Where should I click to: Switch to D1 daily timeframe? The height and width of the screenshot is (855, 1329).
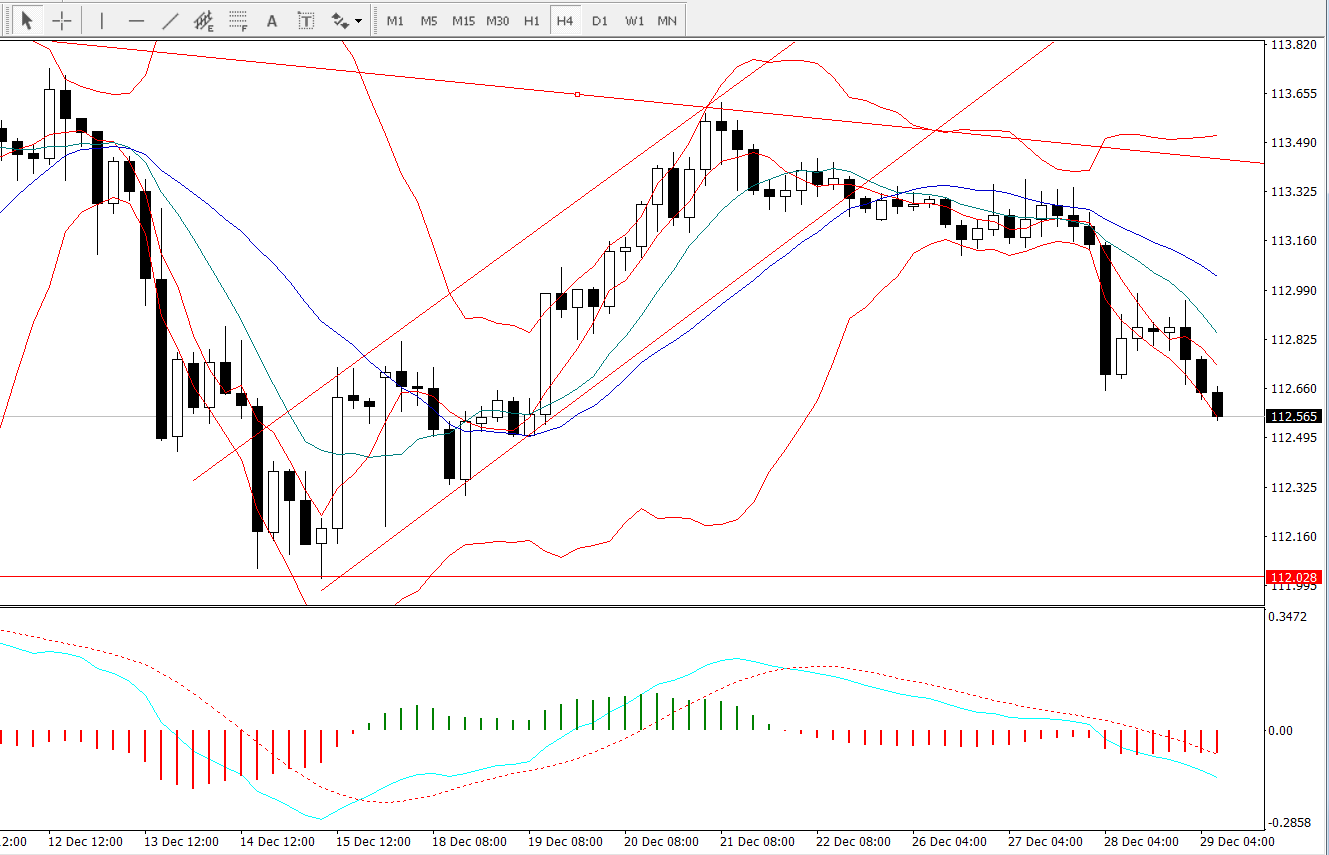coord(599,20)
